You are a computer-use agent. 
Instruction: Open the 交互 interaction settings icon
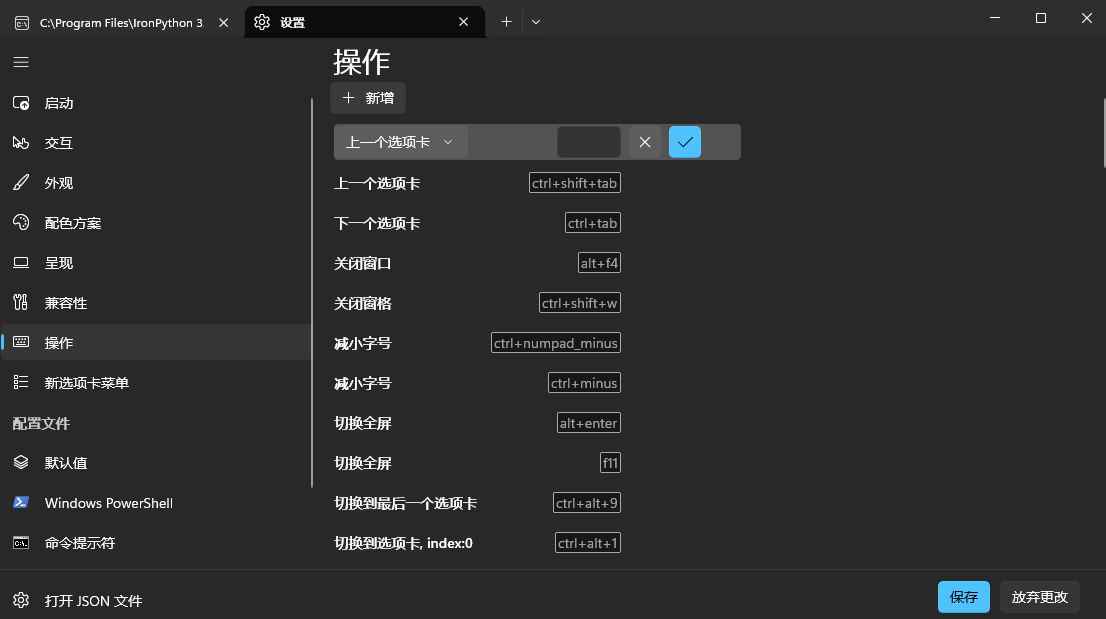coord(20,143)
